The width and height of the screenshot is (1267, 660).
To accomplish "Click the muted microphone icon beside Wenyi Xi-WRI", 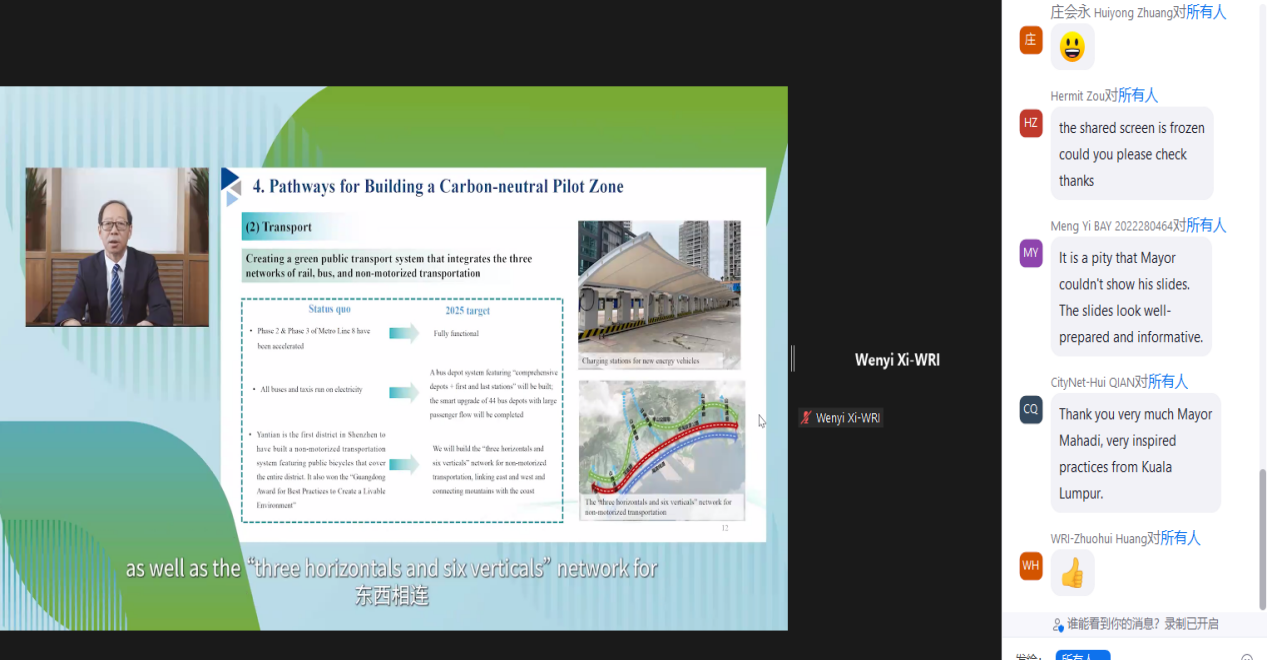I will coord(806,418).
